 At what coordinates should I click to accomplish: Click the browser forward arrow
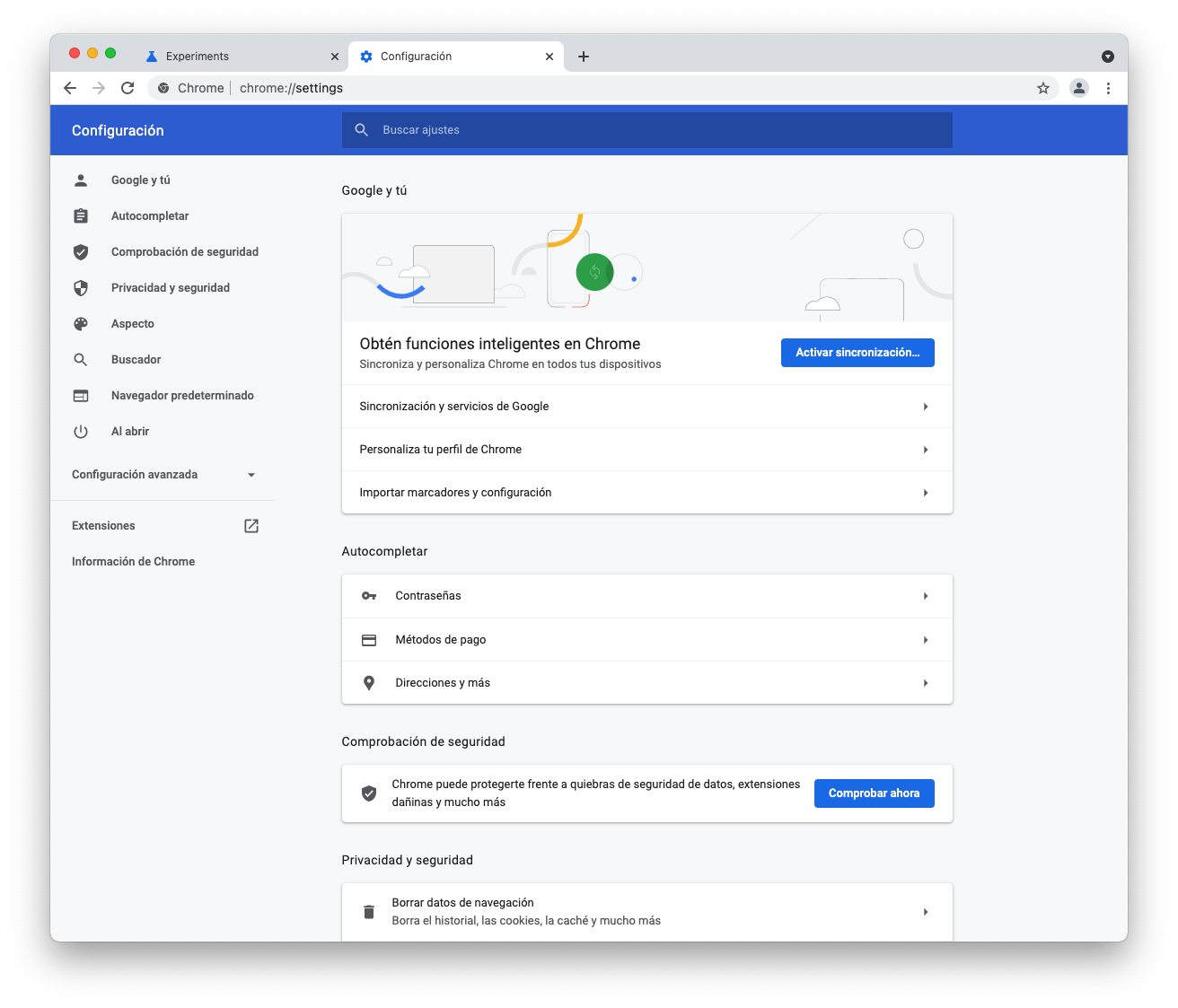point(99,88)
